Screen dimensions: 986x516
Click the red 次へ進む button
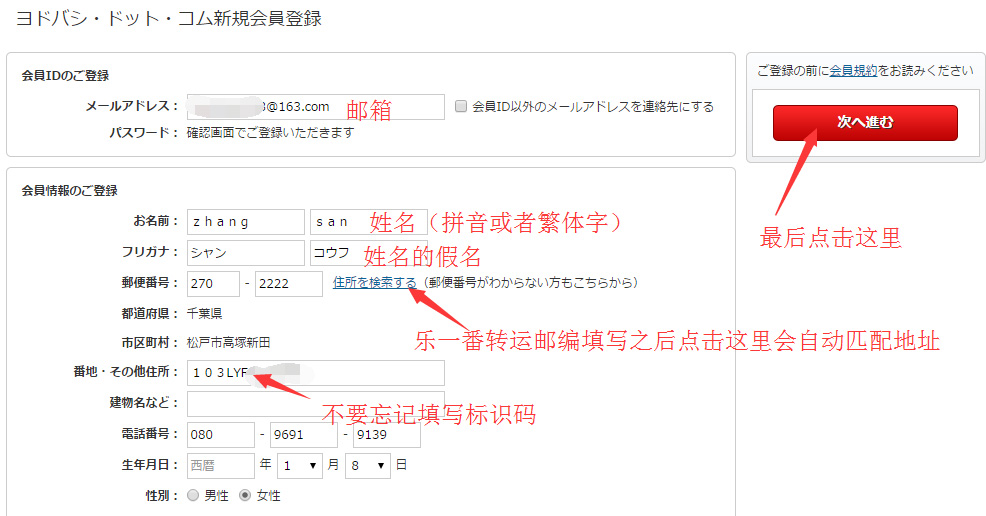tap(865, 123)
